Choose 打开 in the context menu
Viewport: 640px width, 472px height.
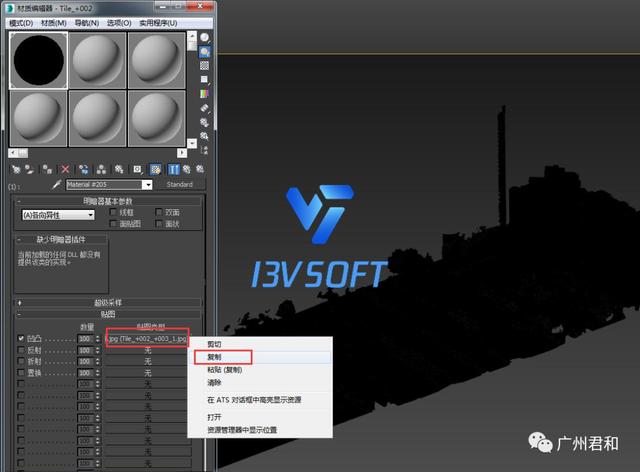pos(260,417)
